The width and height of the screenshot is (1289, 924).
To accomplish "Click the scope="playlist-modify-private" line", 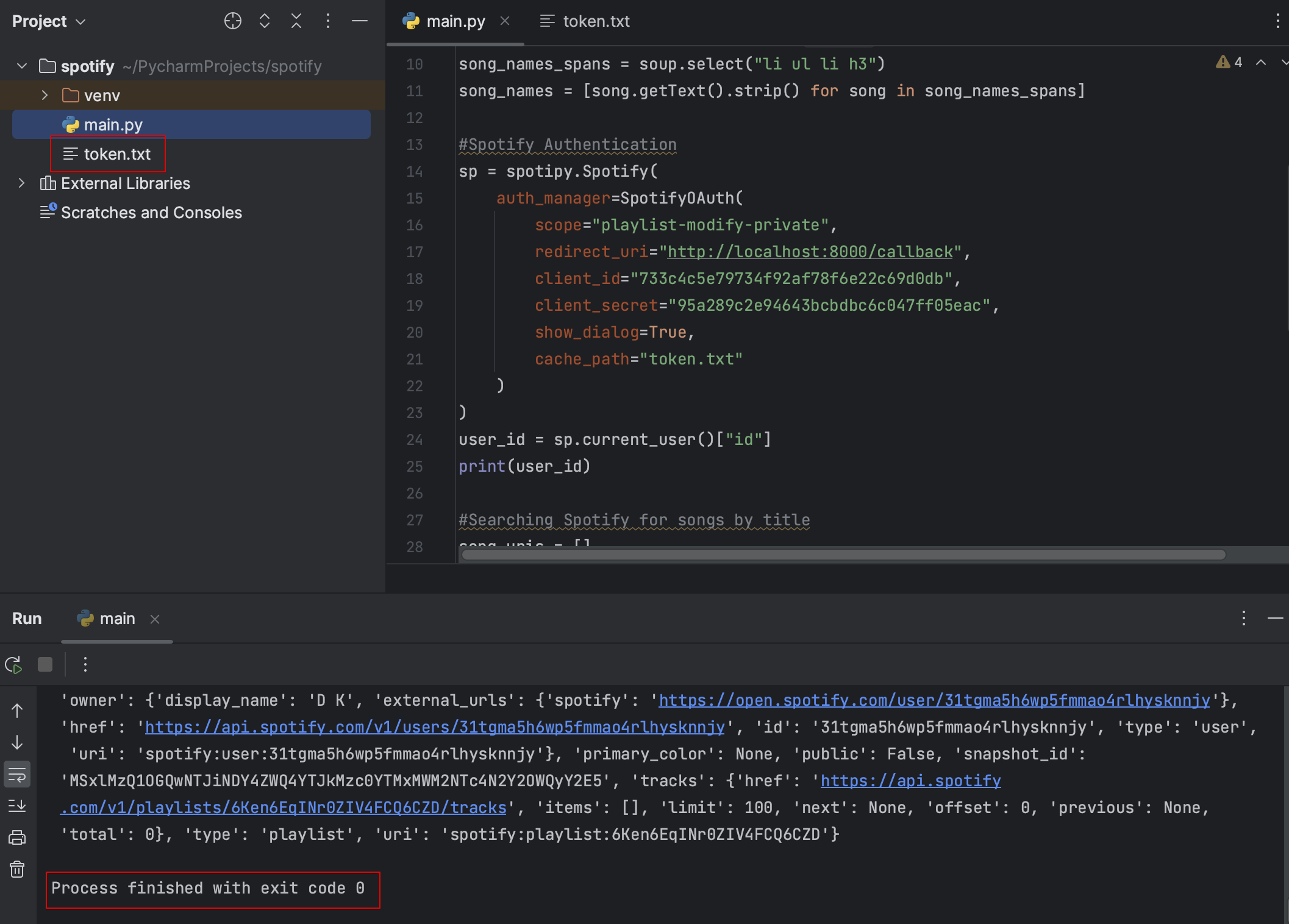I will pyautogui.click(x=686, y=225).
